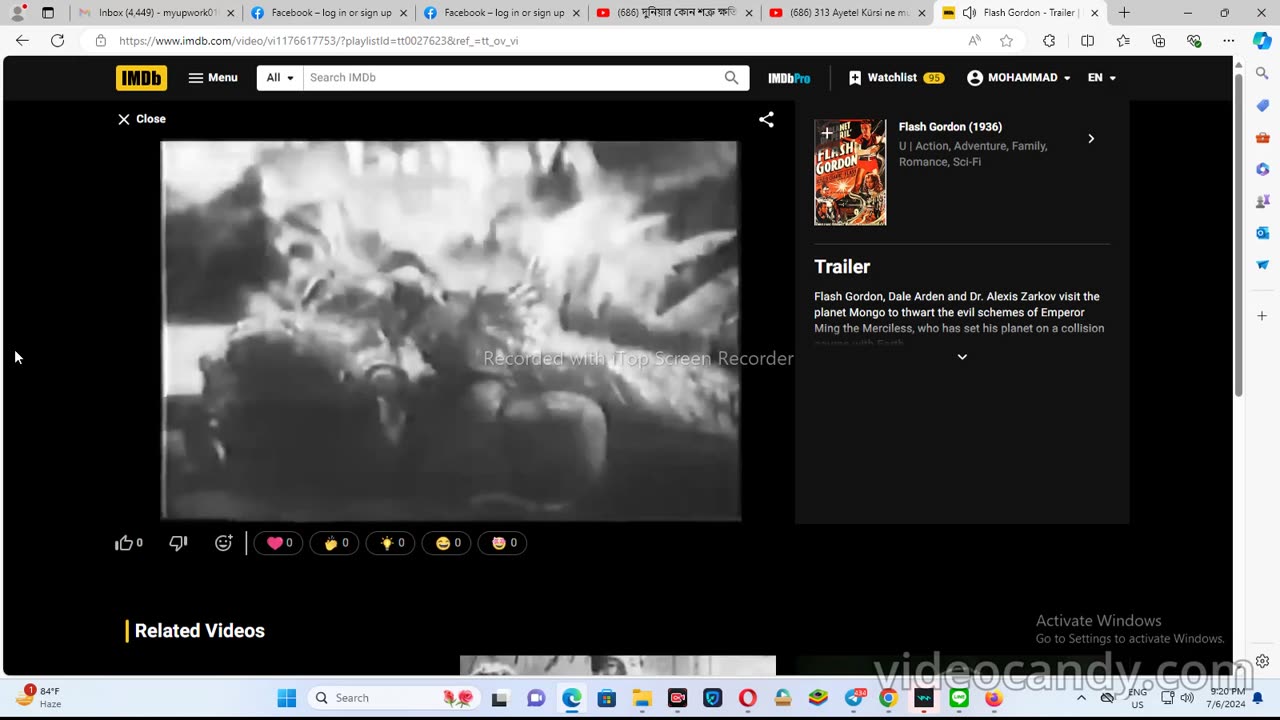React with the light bulb emoji
The width and height of the screenshot is (1280, 720).
point(390,543)
